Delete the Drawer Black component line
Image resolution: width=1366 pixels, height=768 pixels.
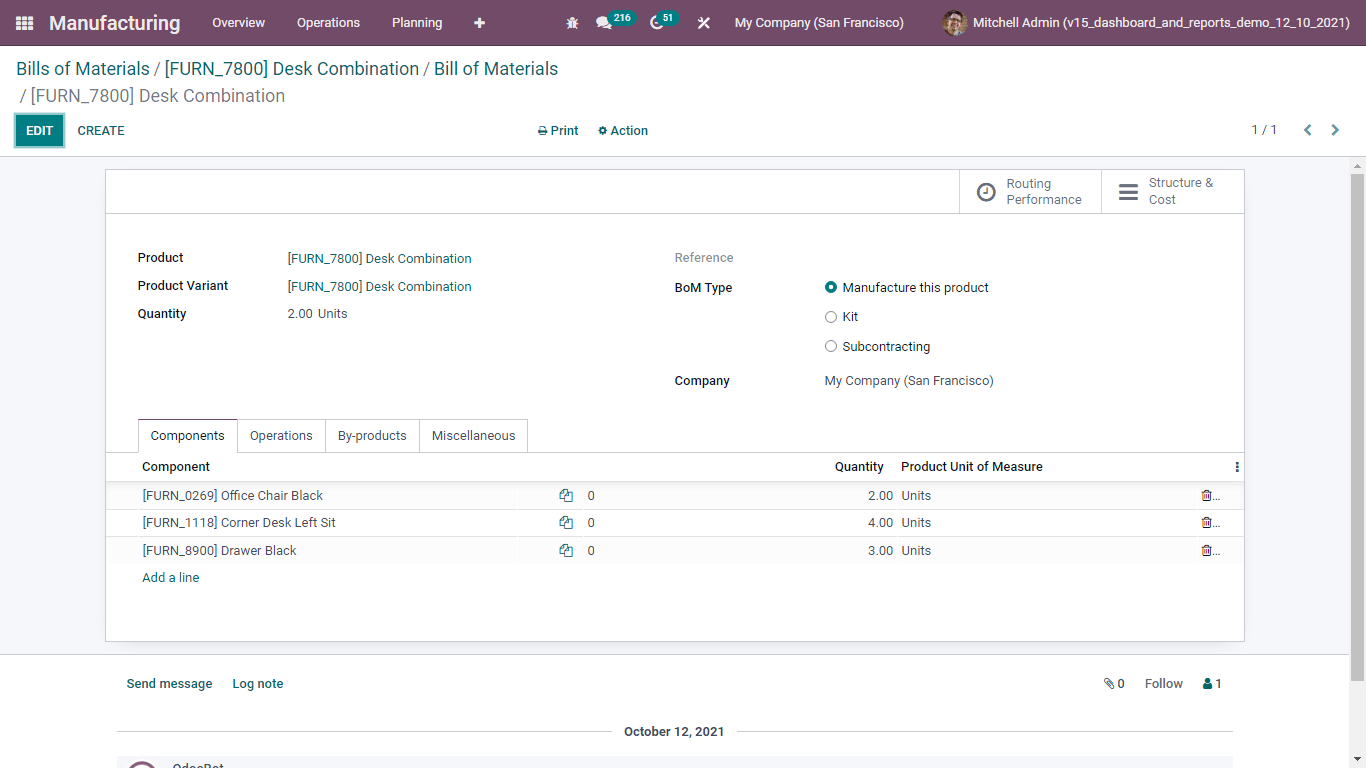1203,550
